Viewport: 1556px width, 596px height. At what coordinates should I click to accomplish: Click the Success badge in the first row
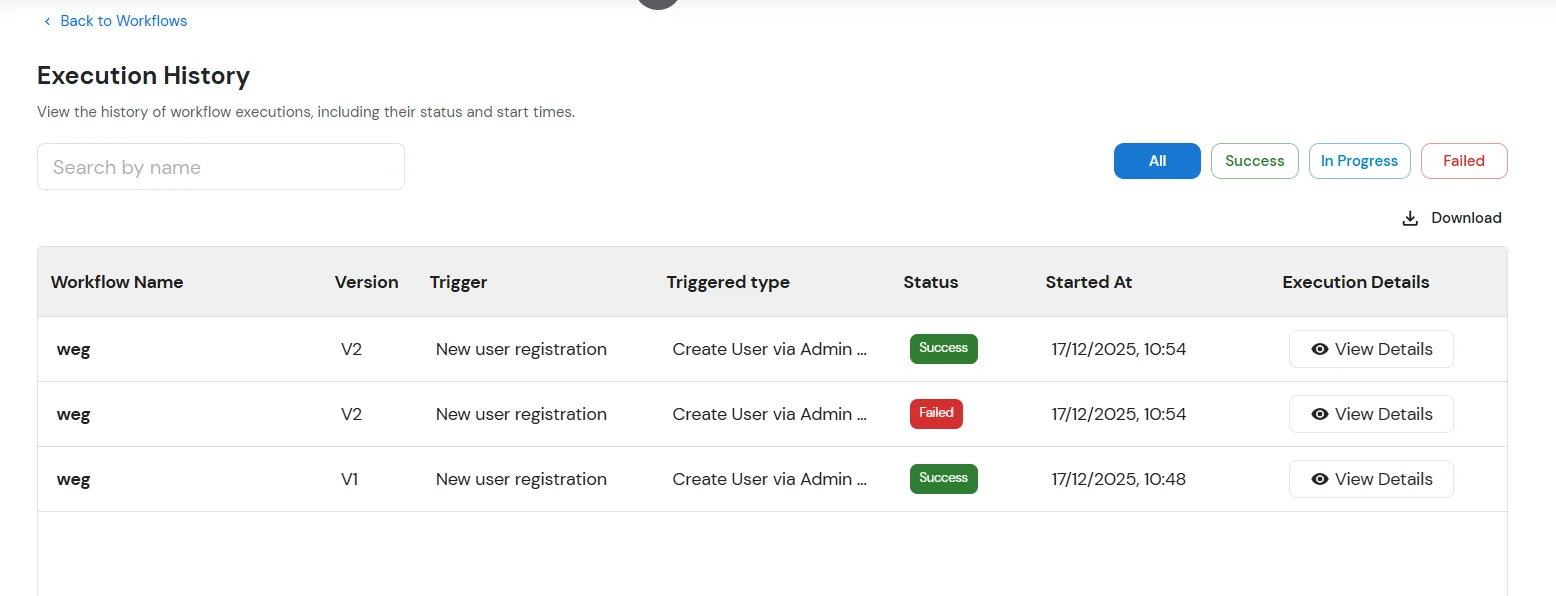click(x=943, y=349)
